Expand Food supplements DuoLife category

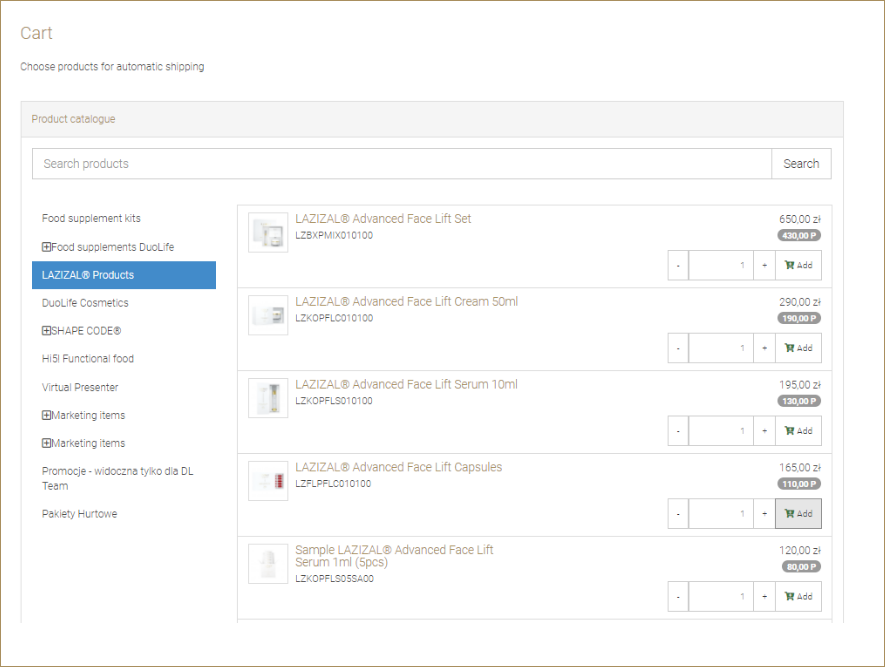pos(46,247)
